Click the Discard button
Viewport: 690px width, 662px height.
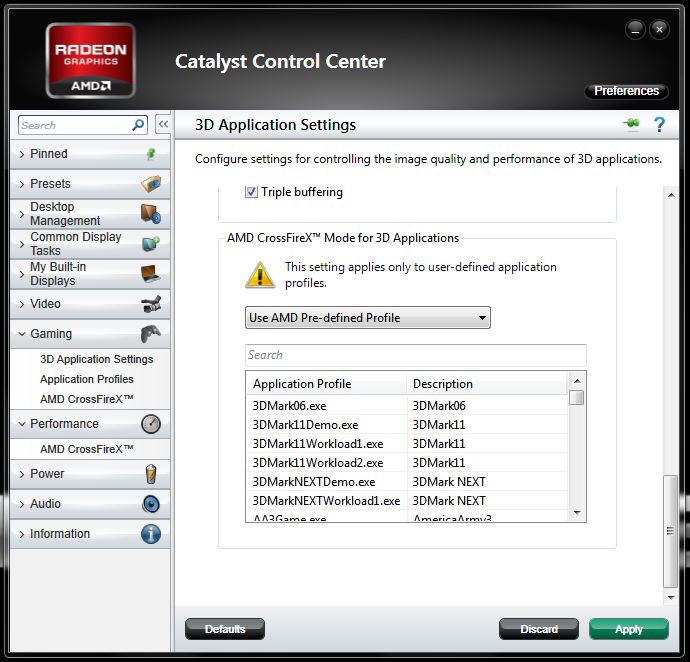[x=539, y=629]
